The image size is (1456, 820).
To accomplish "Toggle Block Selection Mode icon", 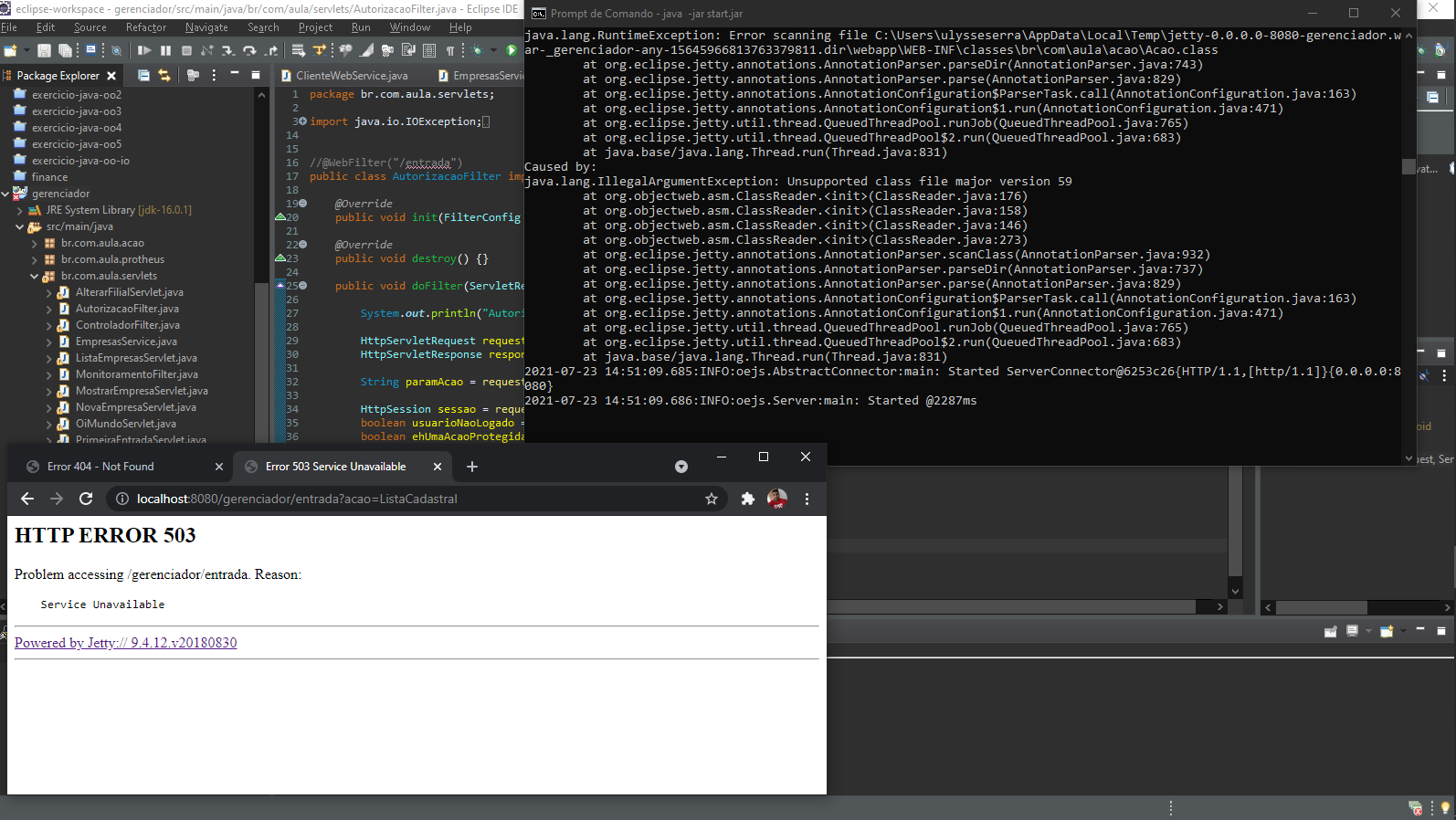I will (429, 50).
